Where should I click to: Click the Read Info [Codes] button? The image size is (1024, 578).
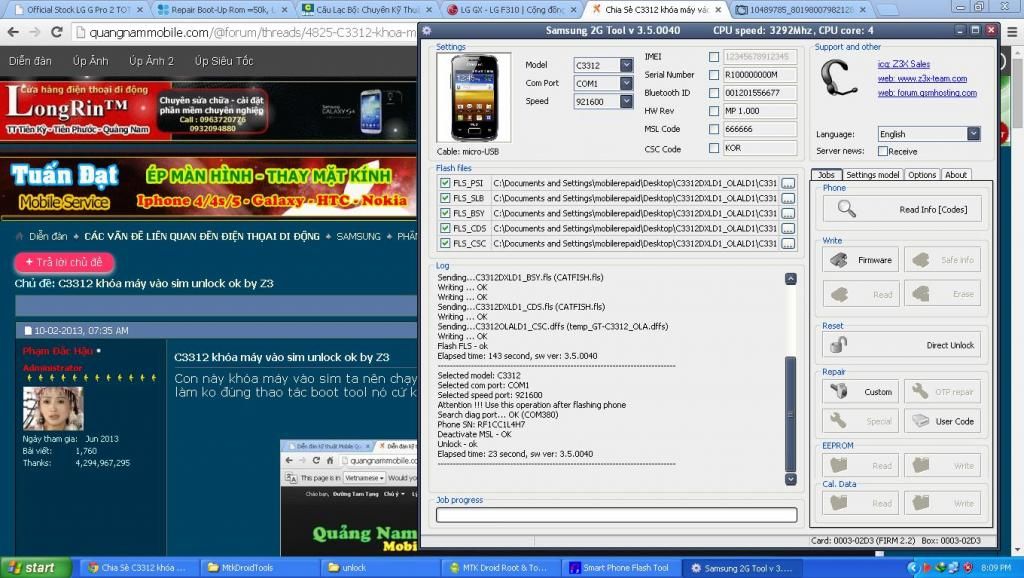click(x=902, y=210)
